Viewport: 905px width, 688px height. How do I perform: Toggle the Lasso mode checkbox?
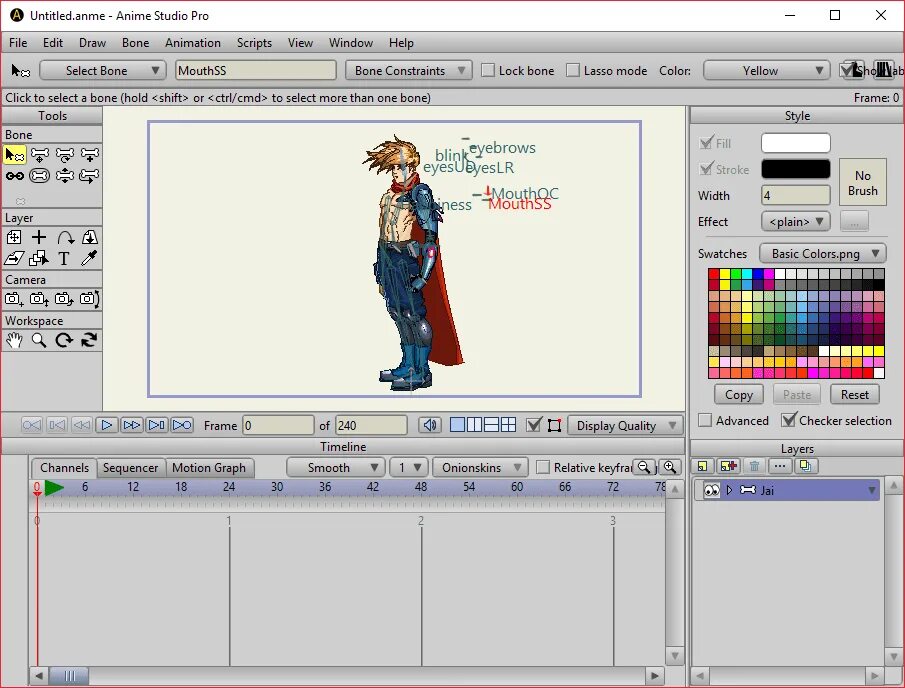(573, 71)
